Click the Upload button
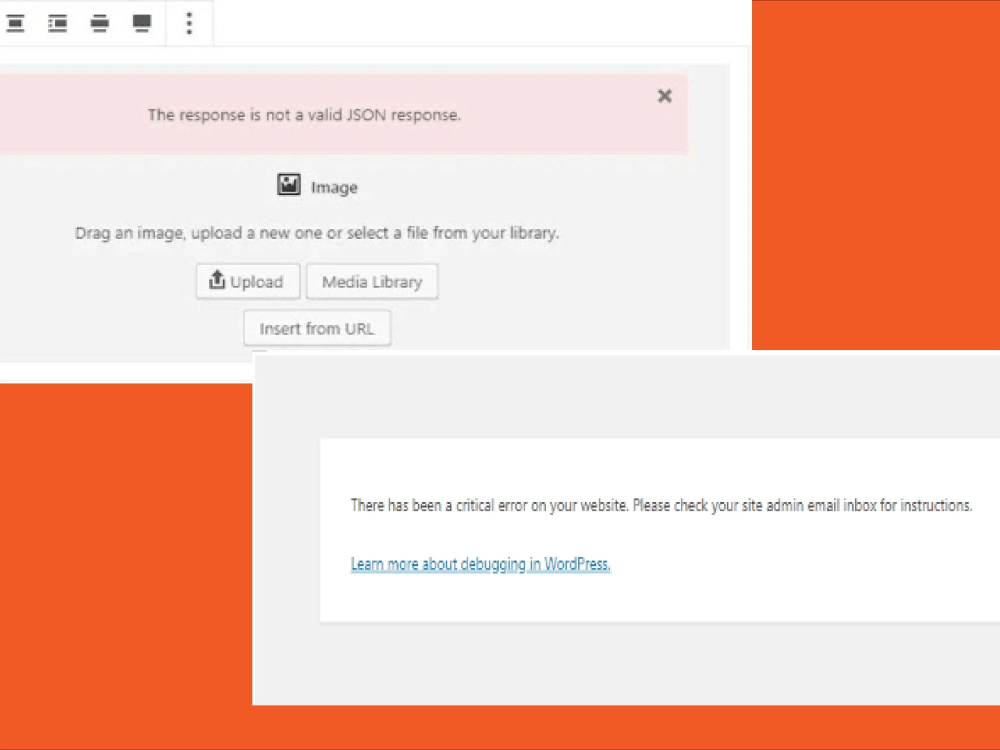Image resolution: width=1000 pixels, height=750 pixels. pyautogui.click(x=247, y=281)
